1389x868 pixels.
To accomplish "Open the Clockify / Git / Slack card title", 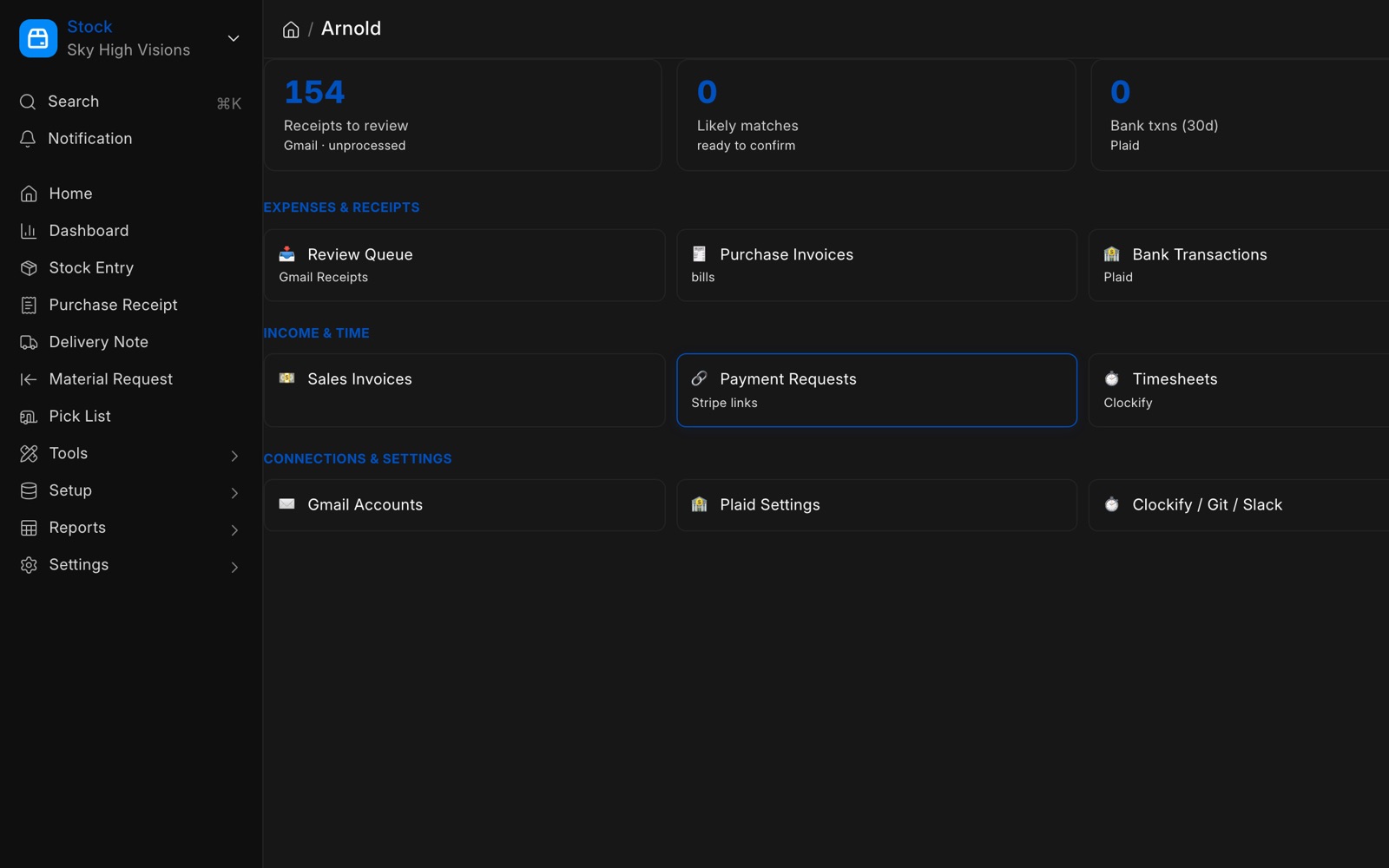I will [1207, 505].
